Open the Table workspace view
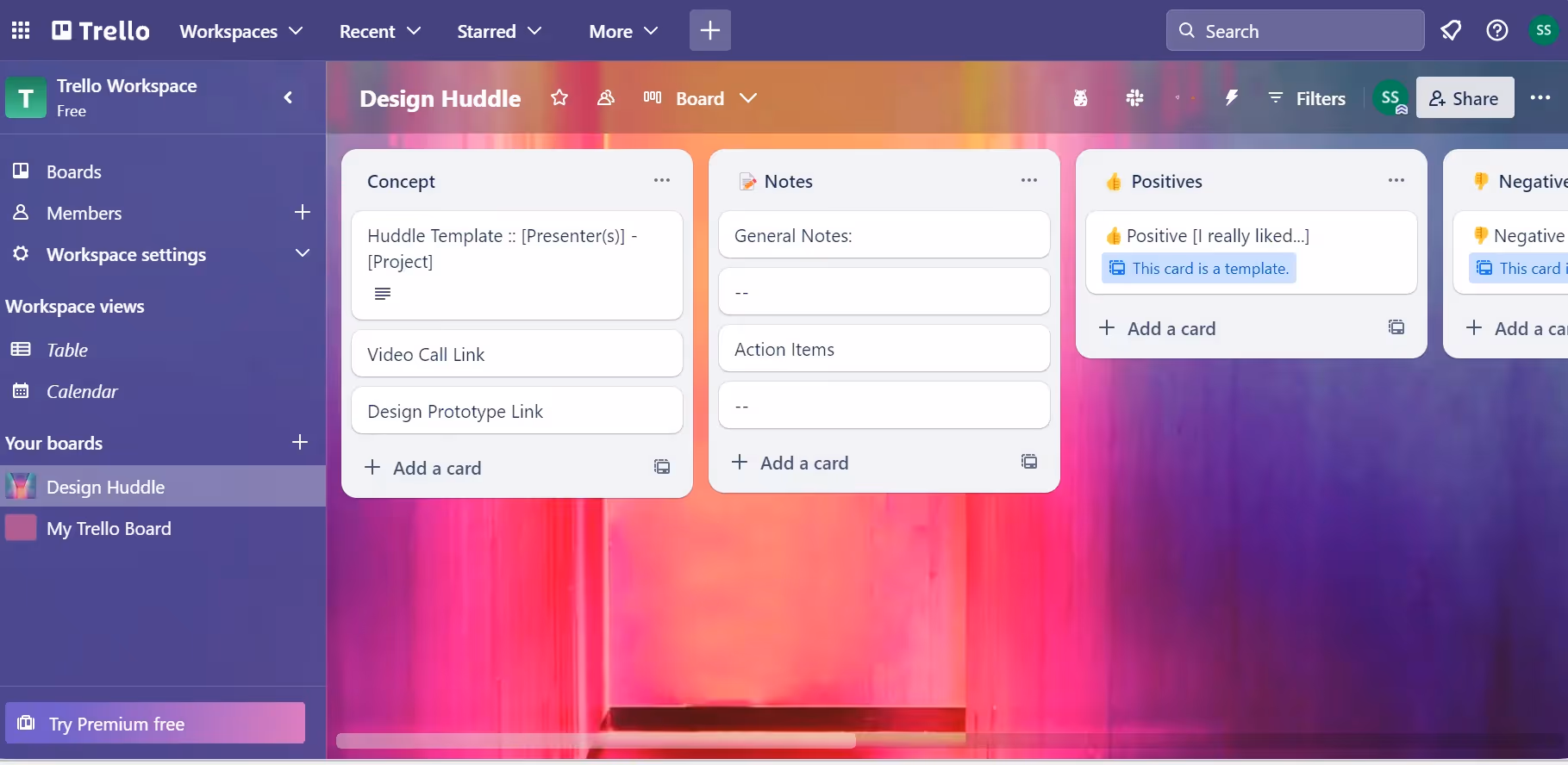 pyautogui.click(x=66, y=351)
